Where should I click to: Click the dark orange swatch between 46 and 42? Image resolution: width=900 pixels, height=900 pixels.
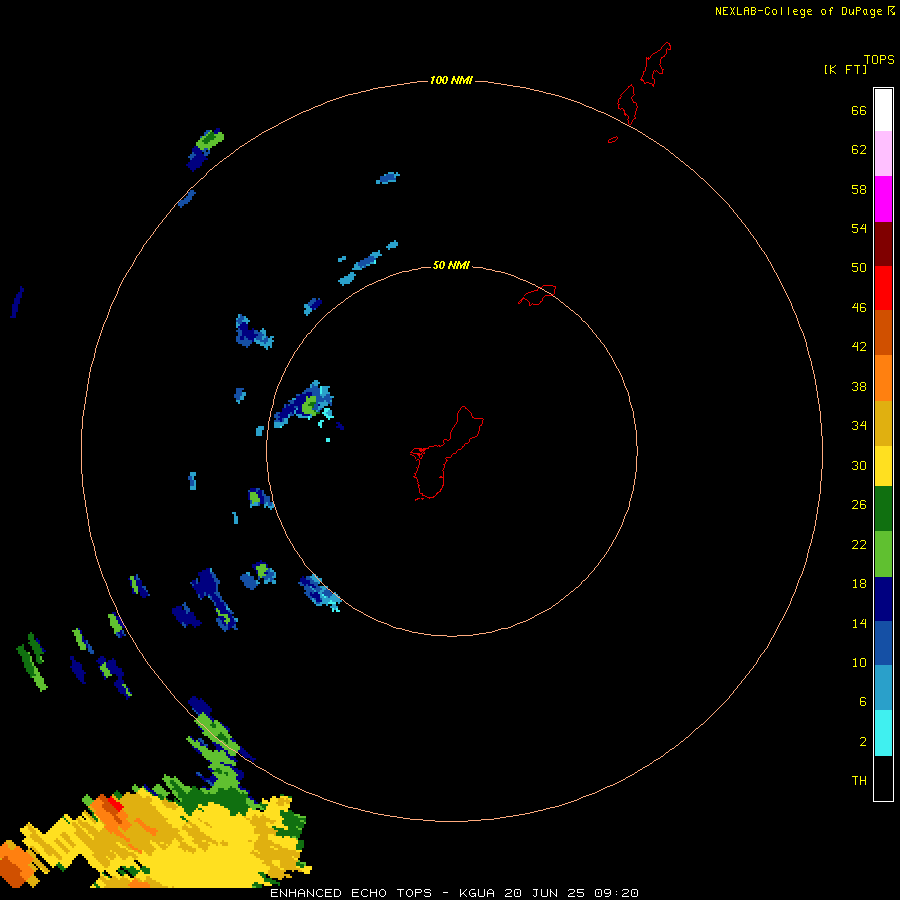coord(883,332)
